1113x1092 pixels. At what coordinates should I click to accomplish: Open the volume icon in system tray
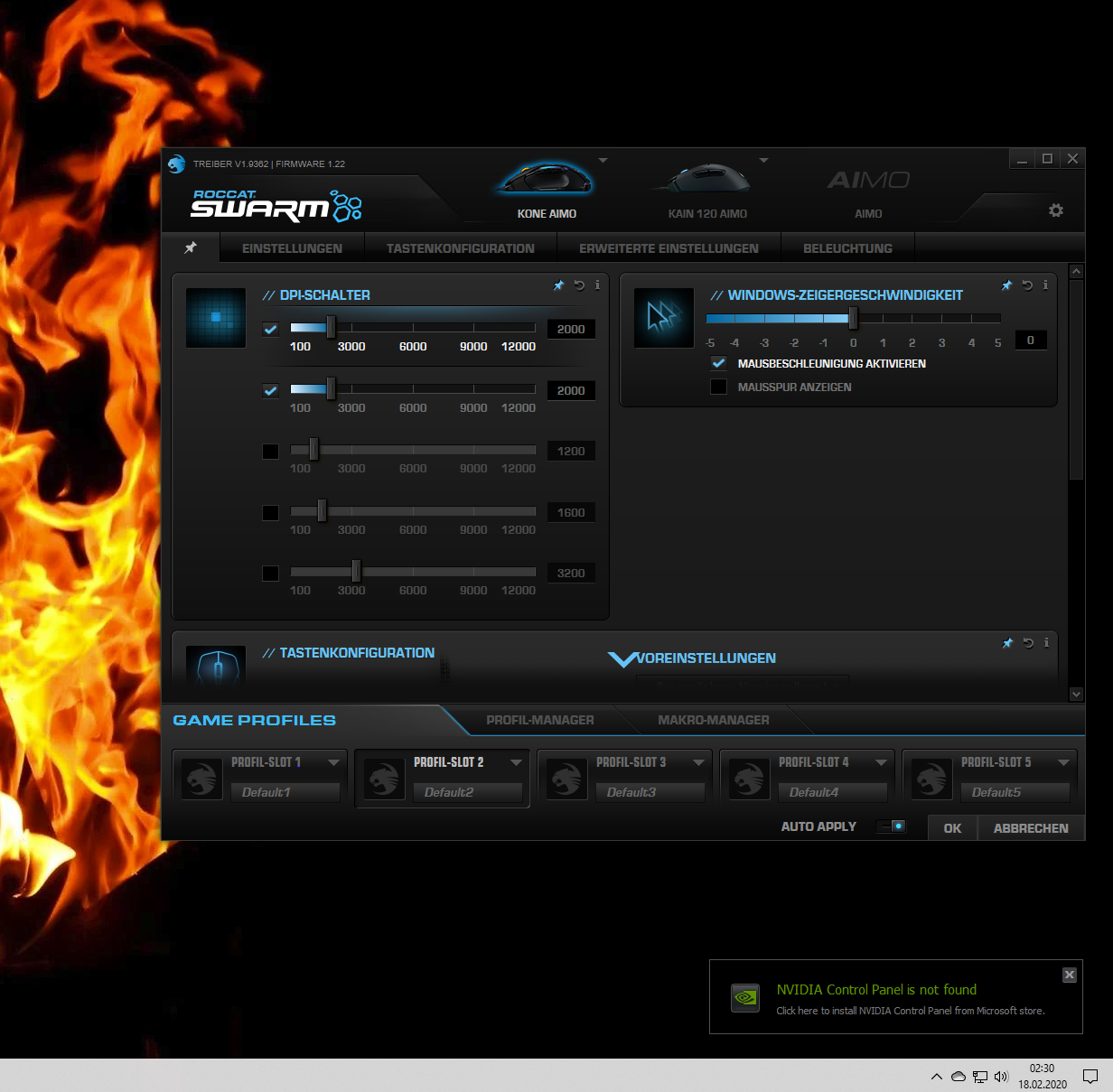[x=1001, y=1076]
